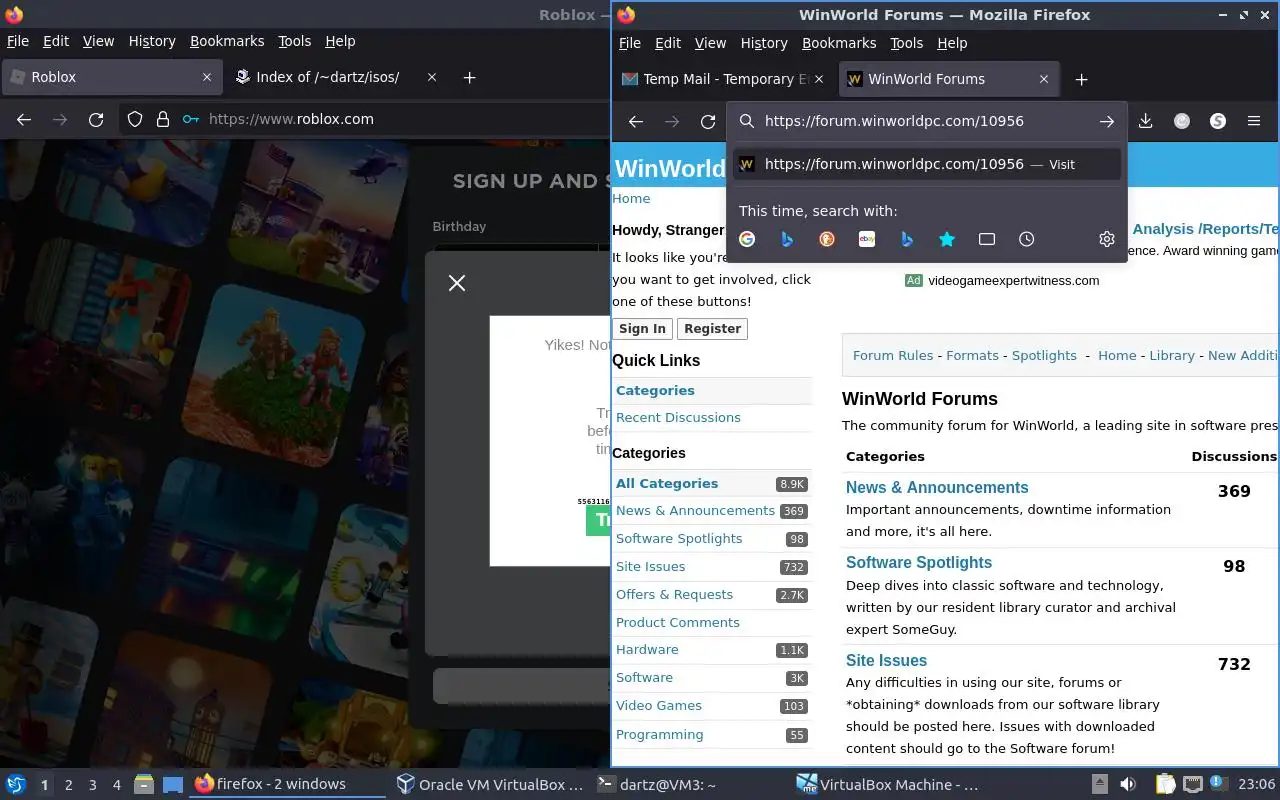This screenshot has width=1280, height=800.
Task: Search with eBay from the address bar dropdown
Action: tap(867, 239)
